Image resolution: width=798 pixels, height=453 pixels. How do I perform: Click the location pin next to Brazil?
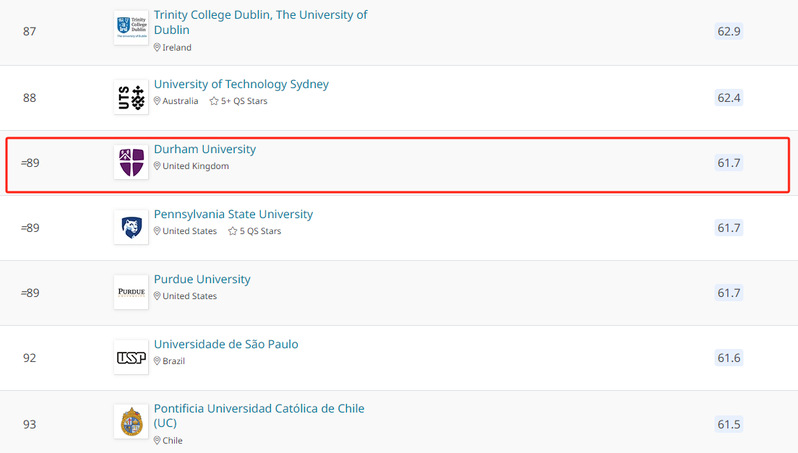coord(157,361)
